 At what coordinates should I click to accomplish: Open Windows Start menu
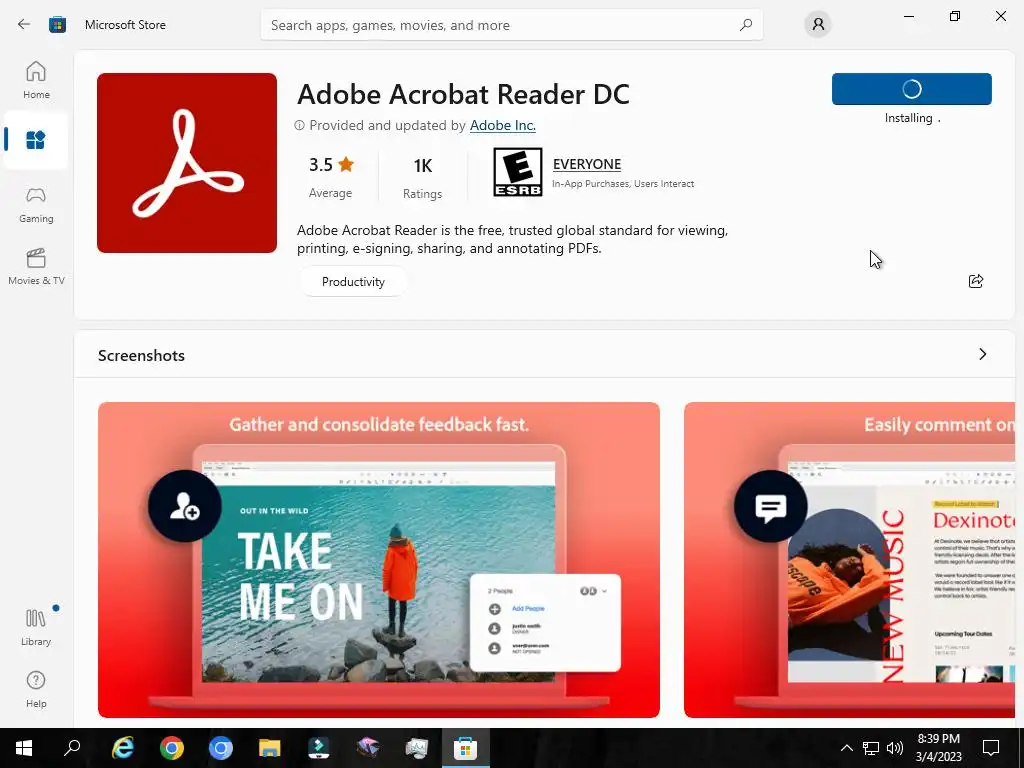pos(24,748)
